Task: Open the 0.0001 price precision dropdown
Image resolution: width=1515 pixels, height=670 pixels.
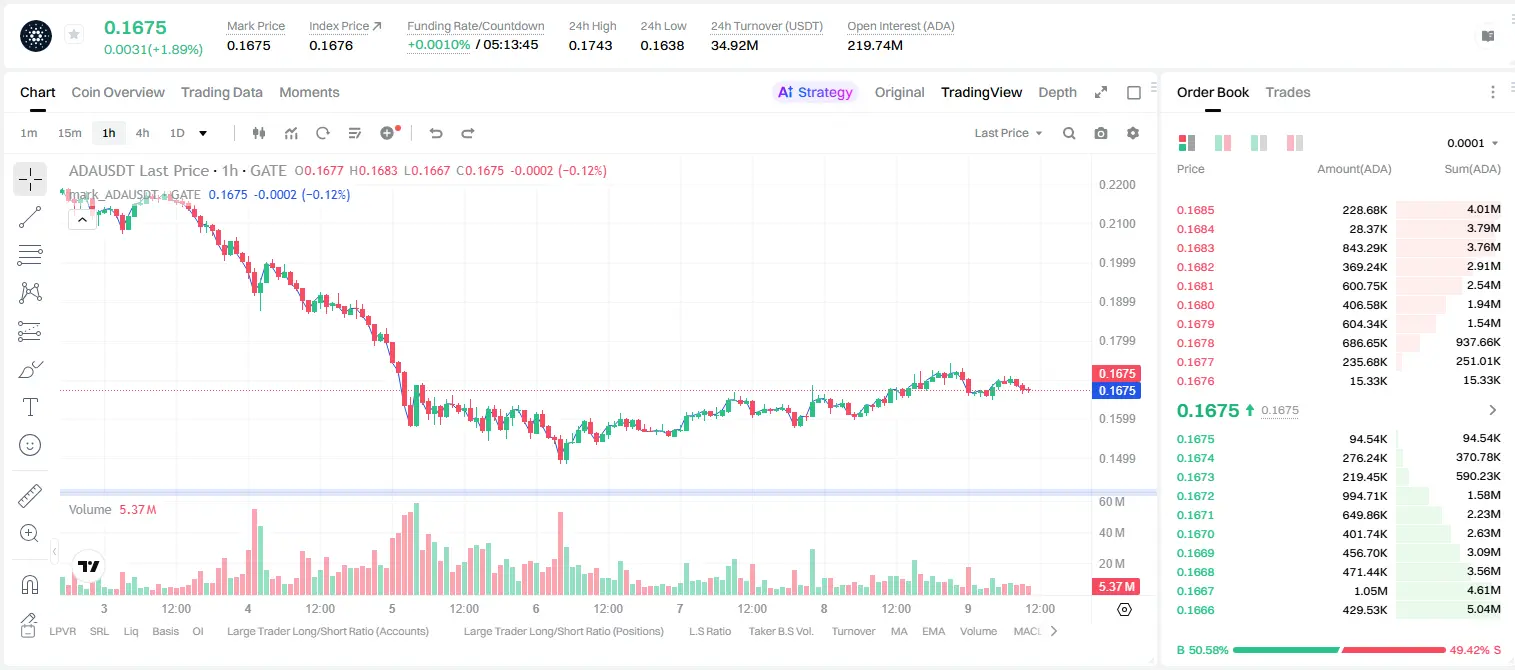Action: pos(1472,143)
